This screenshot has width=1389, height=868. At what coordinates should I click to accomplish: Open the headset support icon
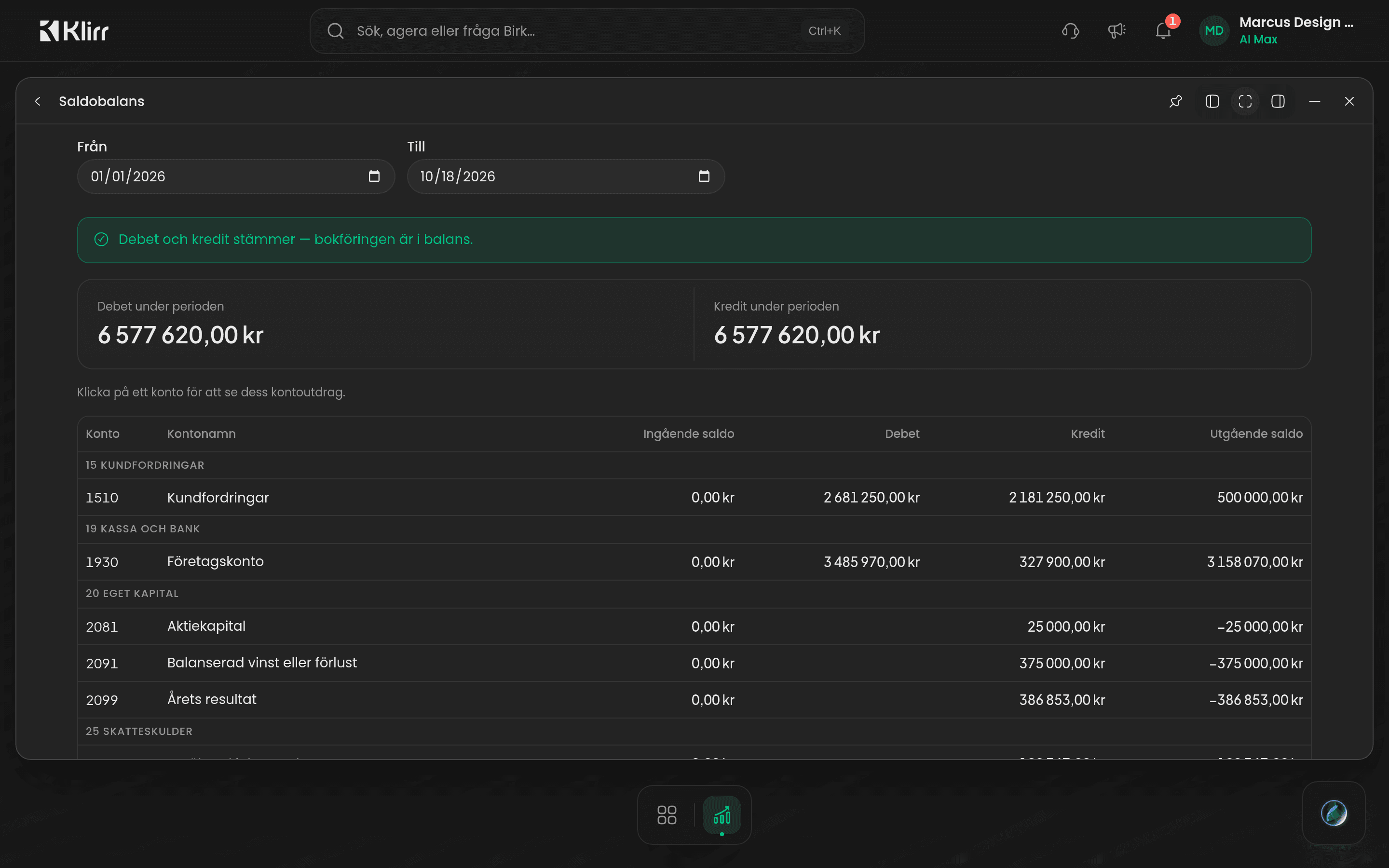click(x=1071, y=31)
